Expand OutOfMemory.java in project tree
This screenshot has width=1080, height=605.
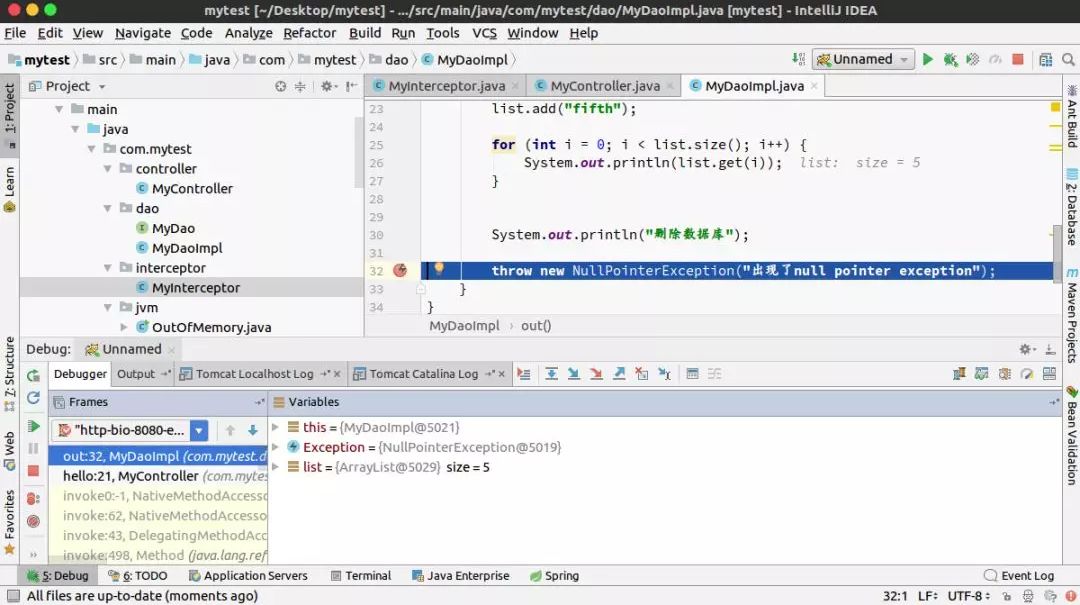124,327
